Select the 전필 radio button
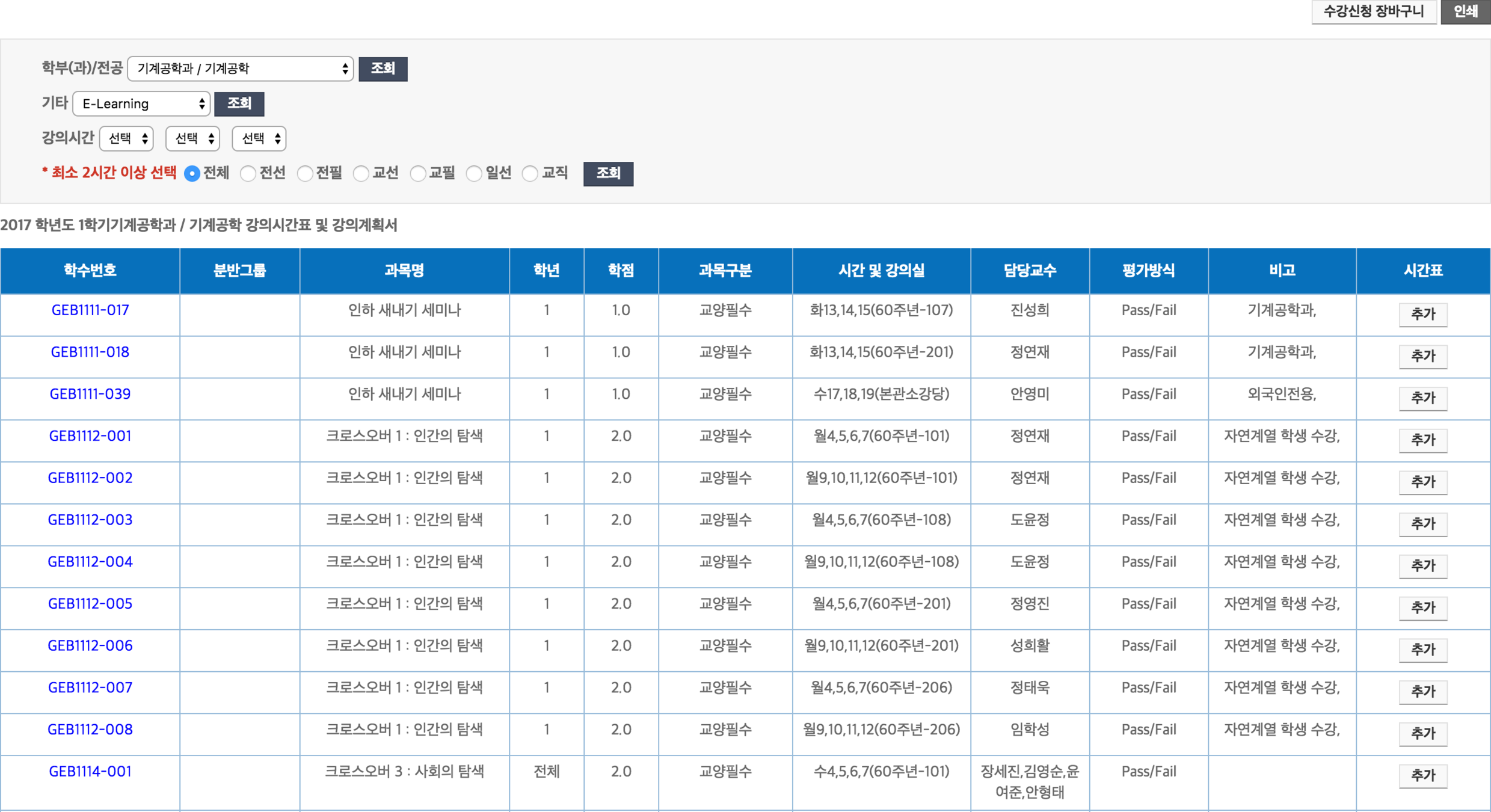Screen dimensions: 1491x812 305,174
